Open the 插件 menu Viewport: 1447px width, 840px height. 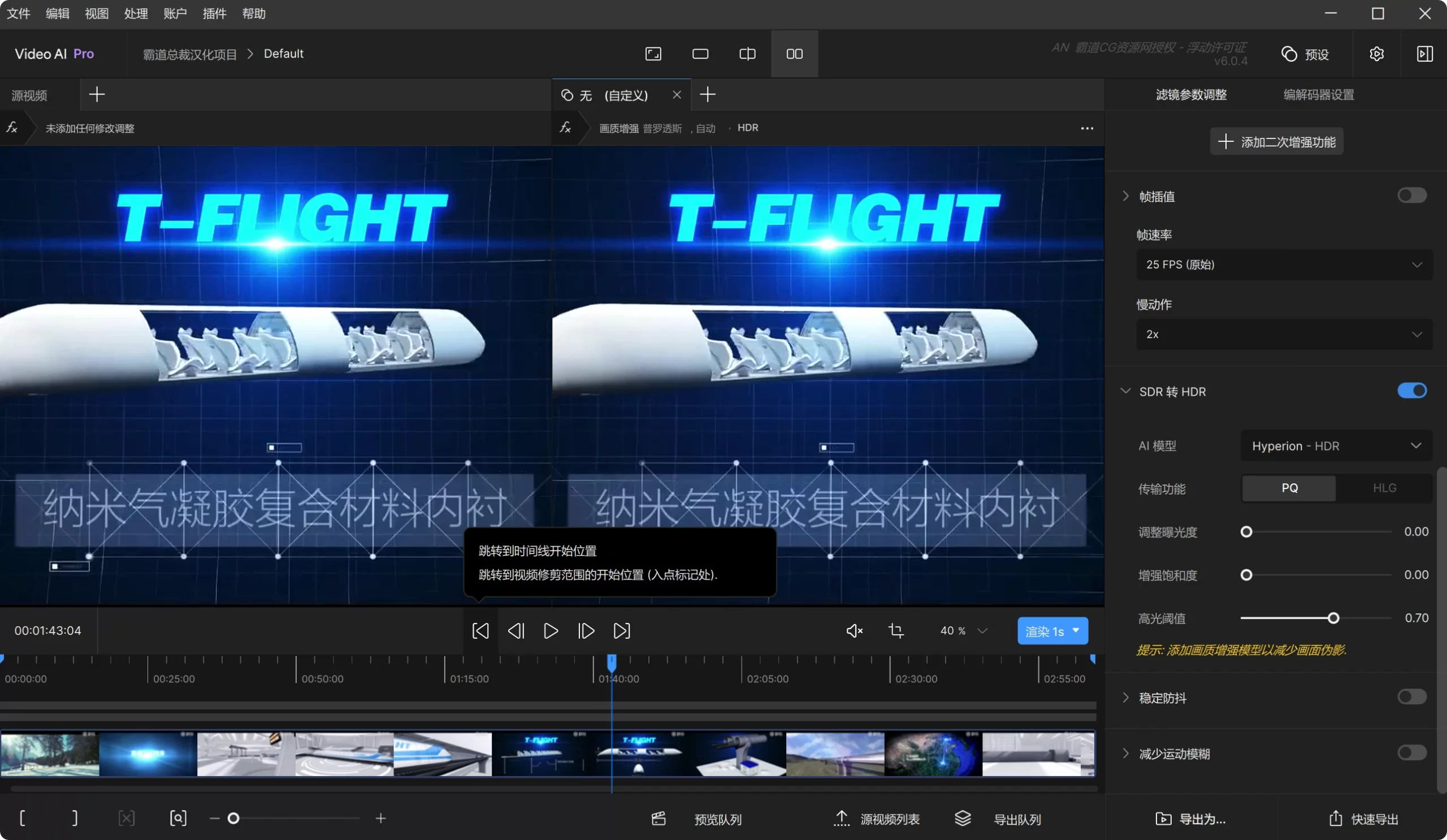(214, 14)
